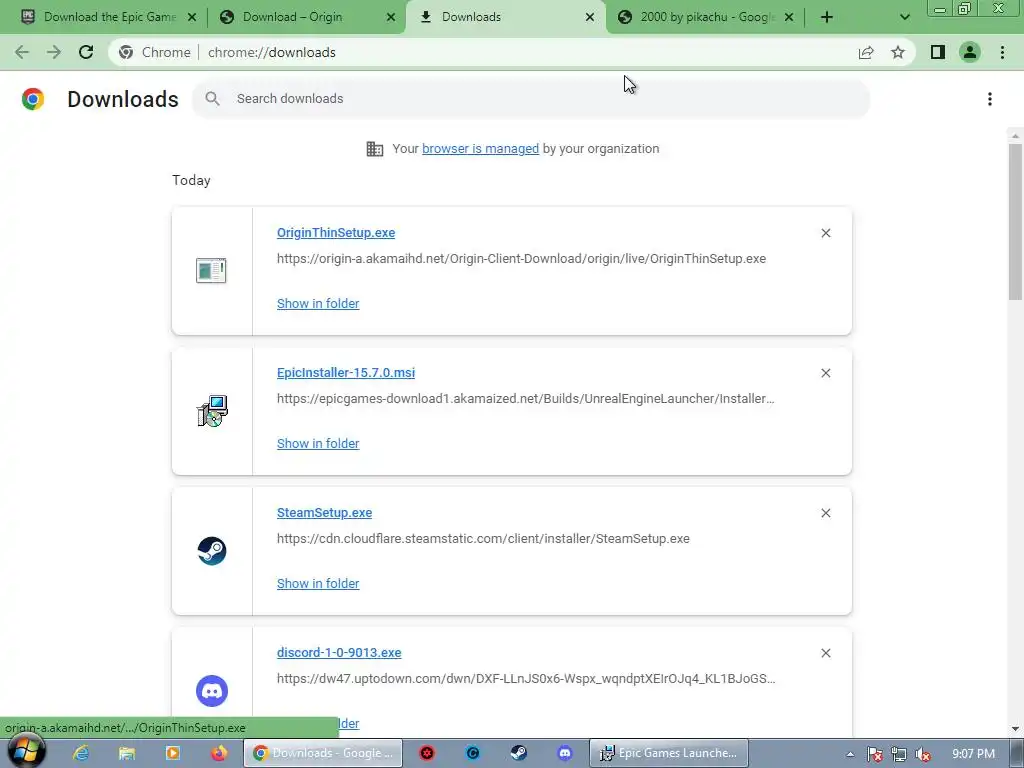
Task: Close the 2000 by pikachu tab
Action: point(789,17)
